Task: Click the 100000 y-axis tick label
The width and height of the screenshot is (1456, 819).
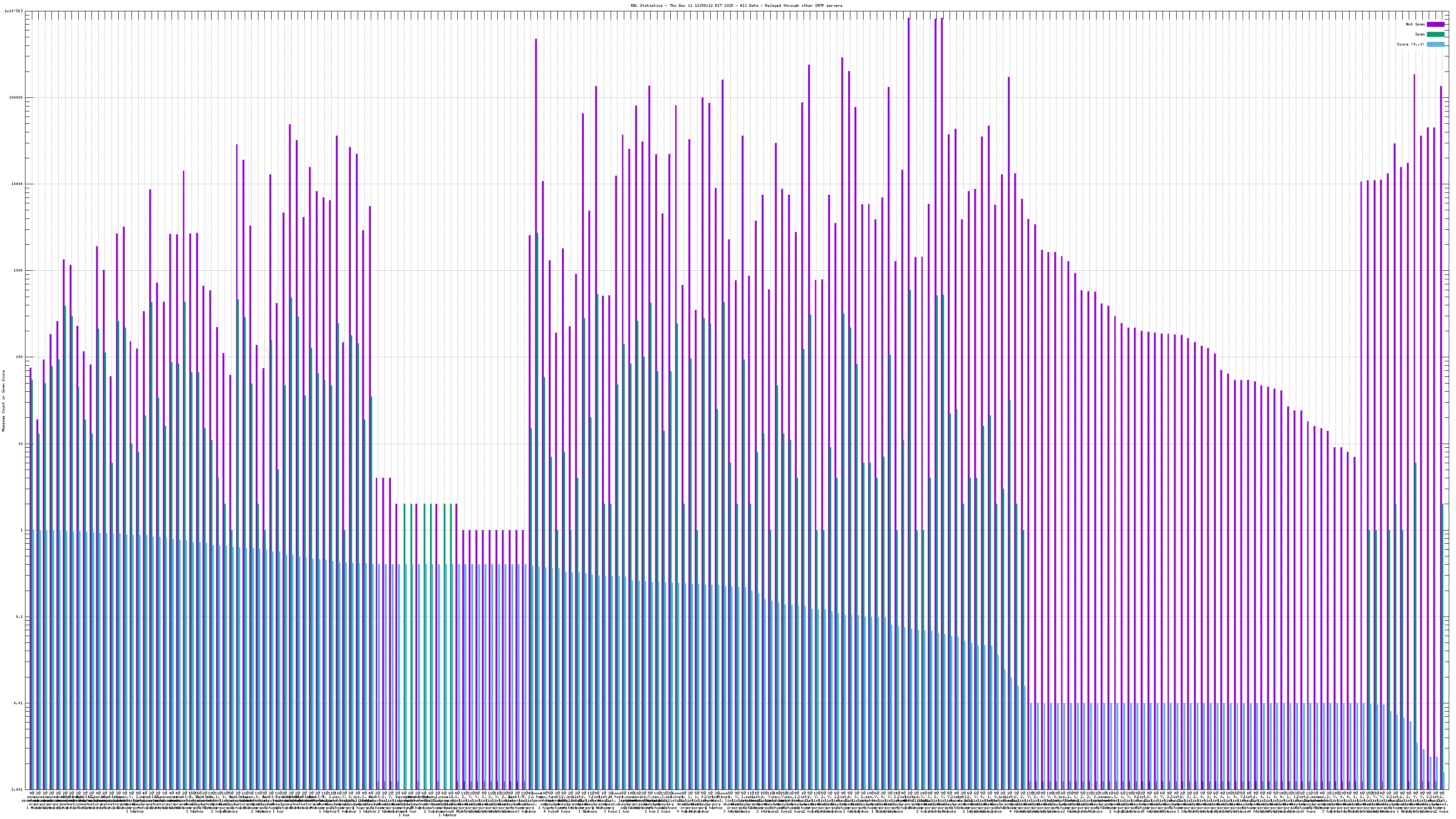Action: 15,97
